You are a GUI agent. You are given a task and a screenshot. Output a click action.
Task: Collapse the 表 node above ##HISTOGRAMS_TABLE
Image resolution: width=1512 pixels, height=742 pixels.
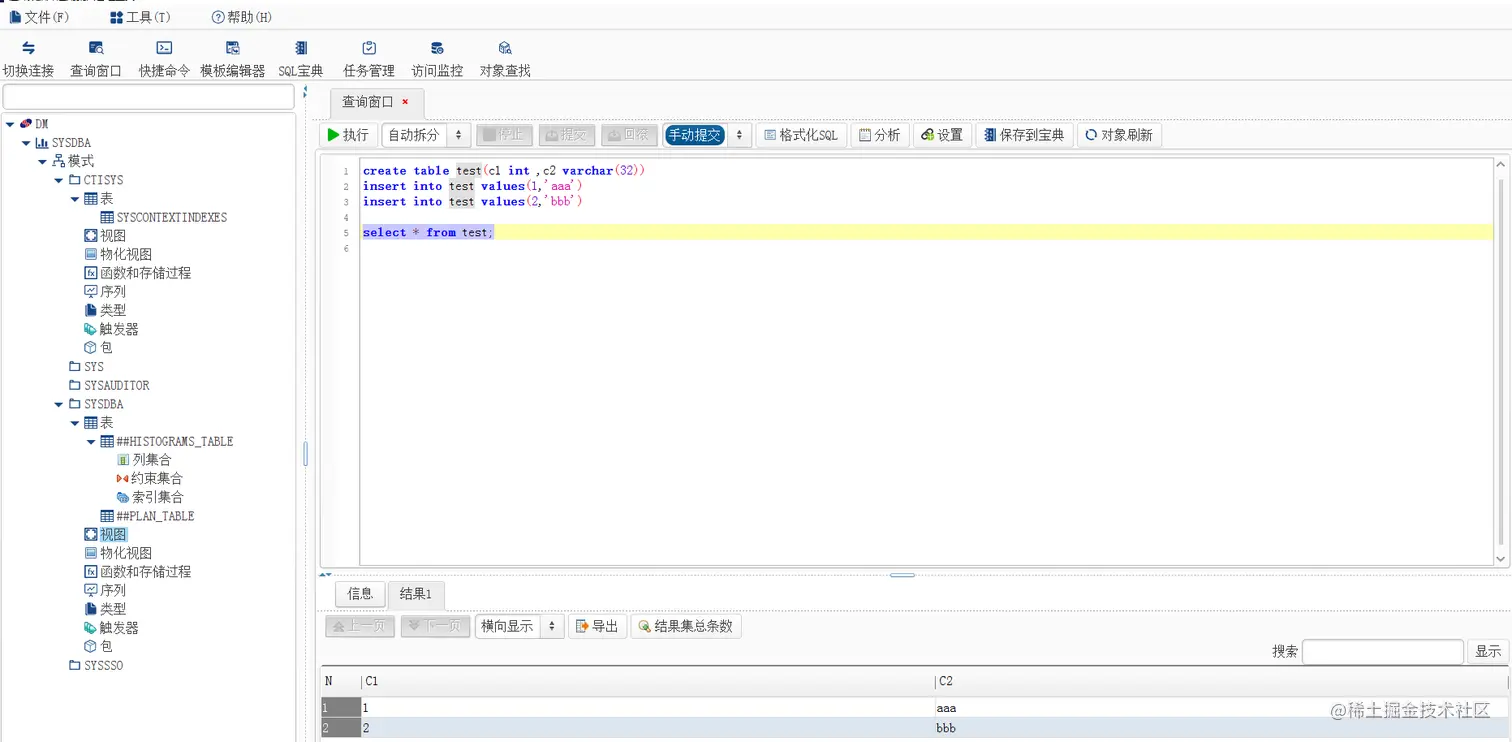pos(75,423)
